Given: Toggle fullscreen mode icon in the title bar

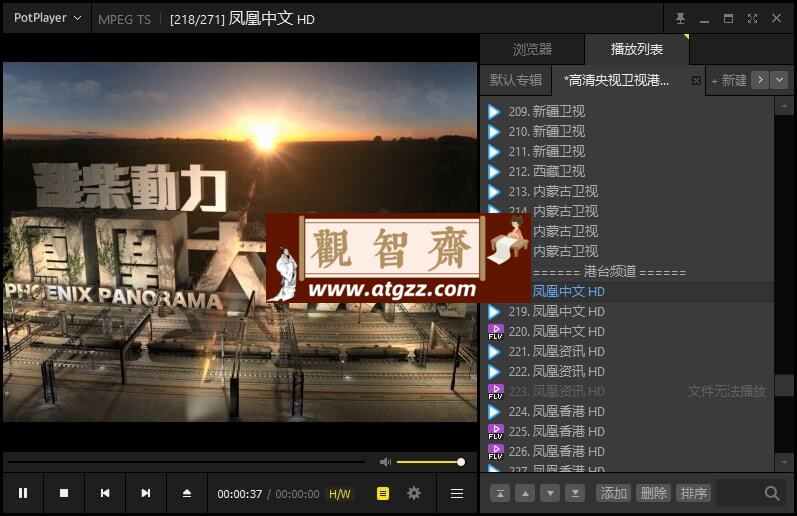Looking at the screenshot, I should point(752,19).
